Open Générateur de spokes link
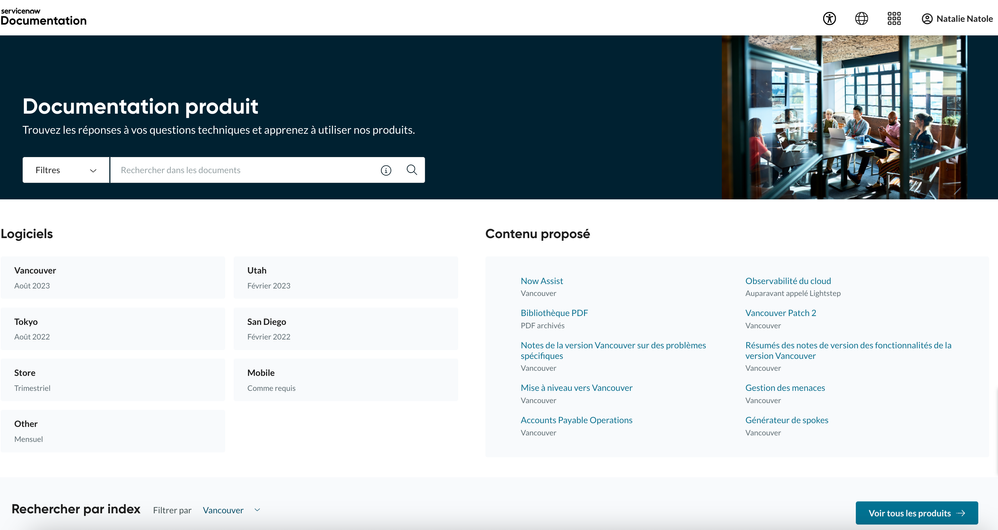This screenshot has height=530, width=998. 787,420
